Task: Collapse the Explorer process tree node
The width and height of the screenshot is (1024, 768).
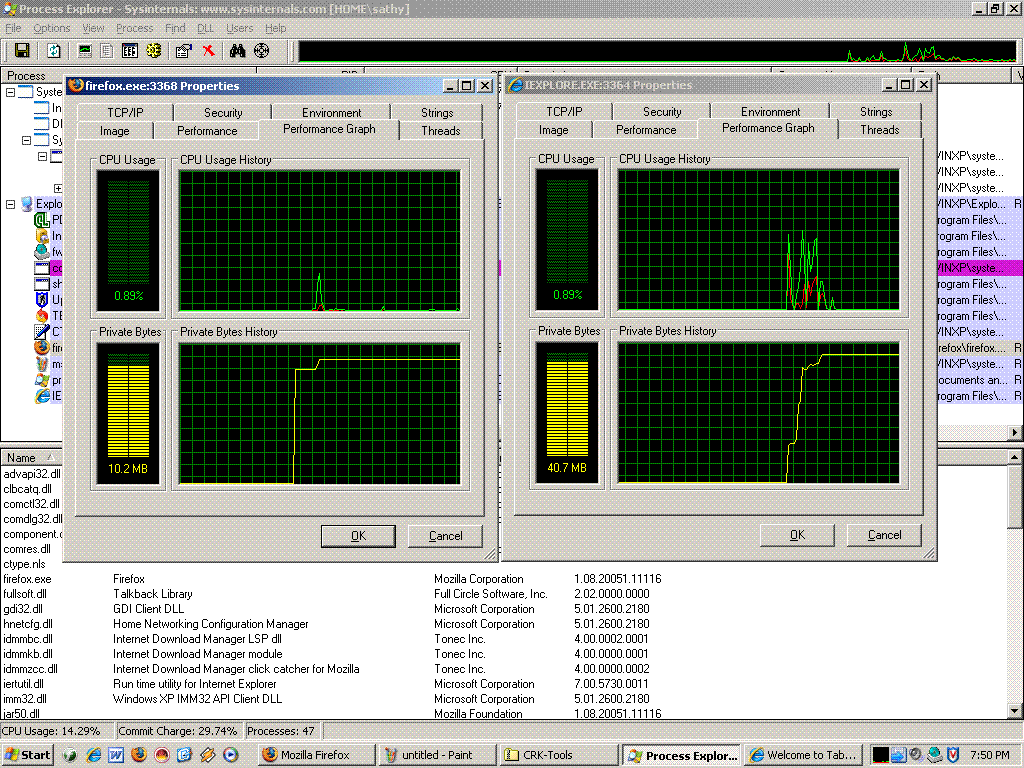Action: point(10,204)
